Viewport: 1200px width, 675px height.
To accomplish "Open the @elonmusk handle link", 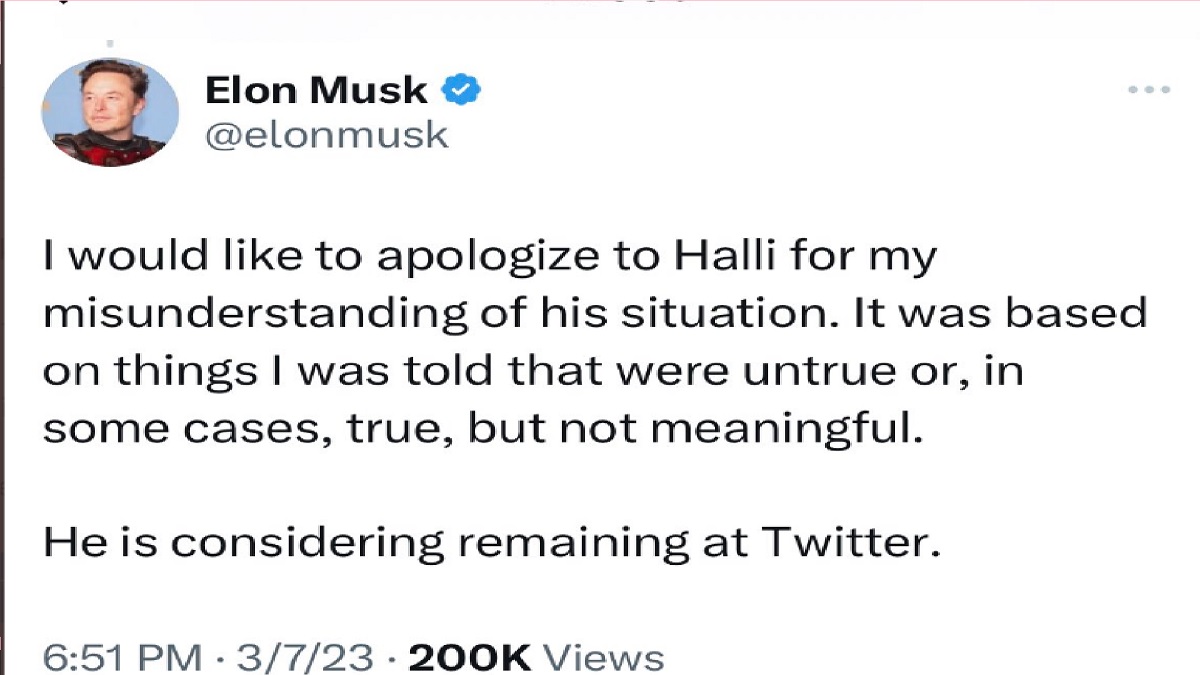I will tap(327, 136).
